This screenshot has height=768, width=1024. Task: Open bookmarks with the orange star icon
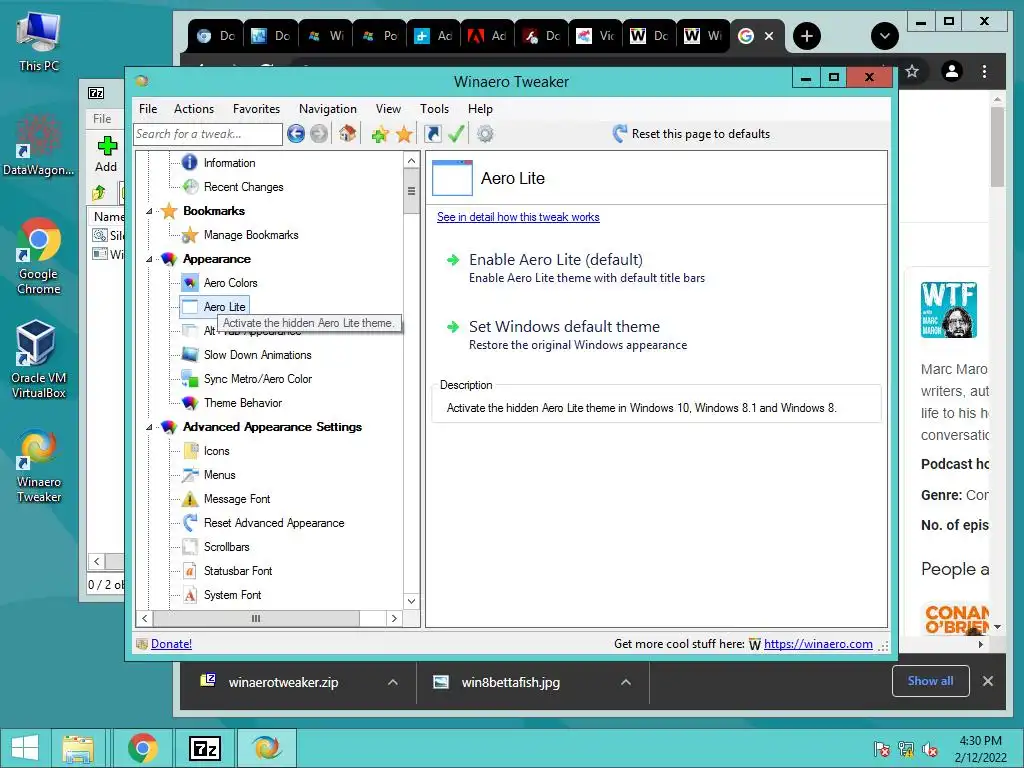pyautogui.click(x=404, y=135)
